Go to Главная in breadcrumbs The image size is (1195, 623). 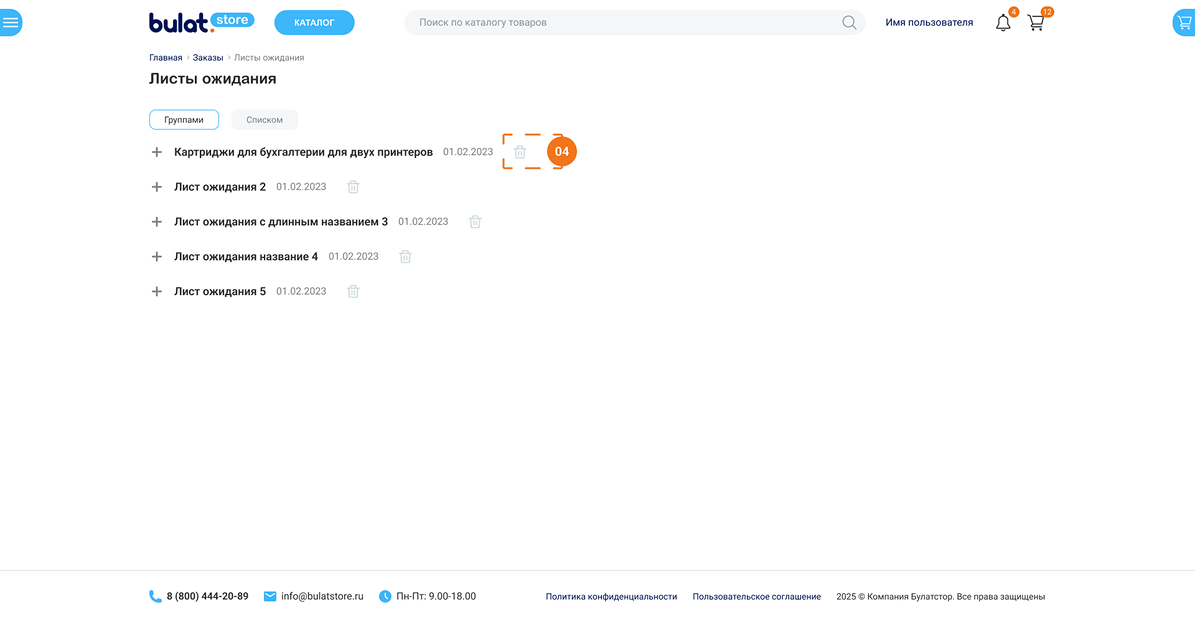pyautogui.click(x=166, y=58)
